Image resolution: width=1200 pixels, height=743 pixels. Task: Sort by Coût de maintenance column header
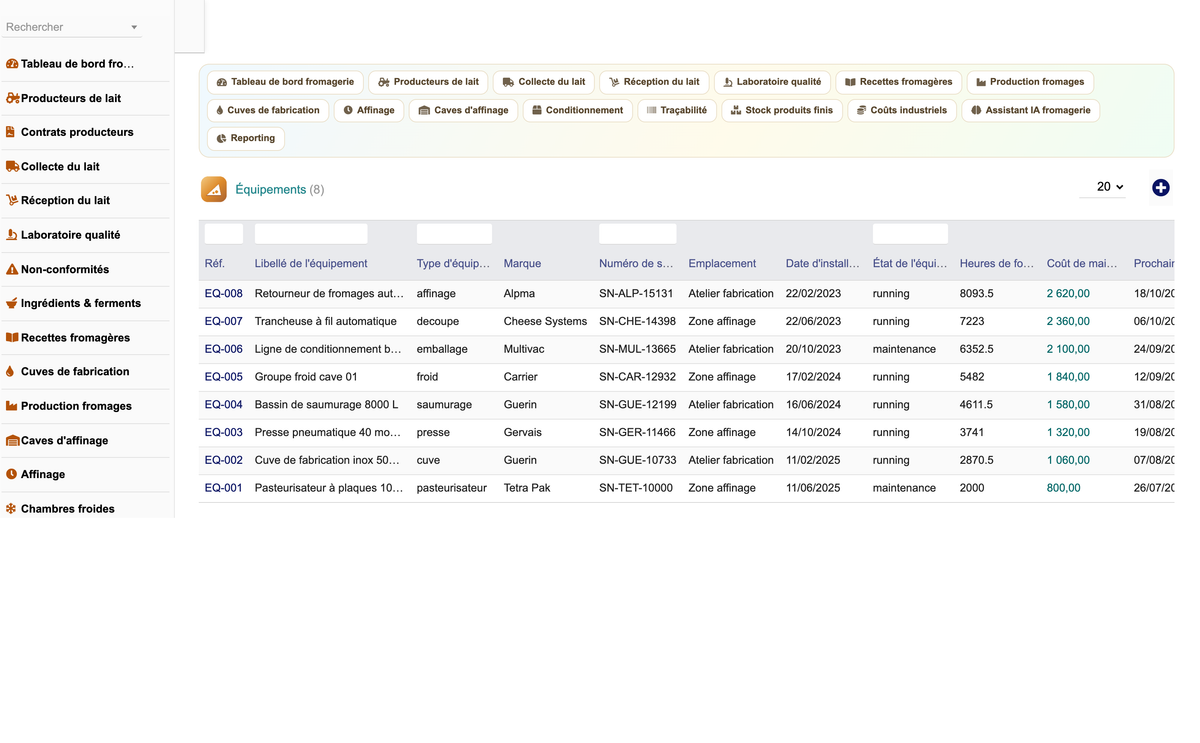click(x=1082, y=264)
